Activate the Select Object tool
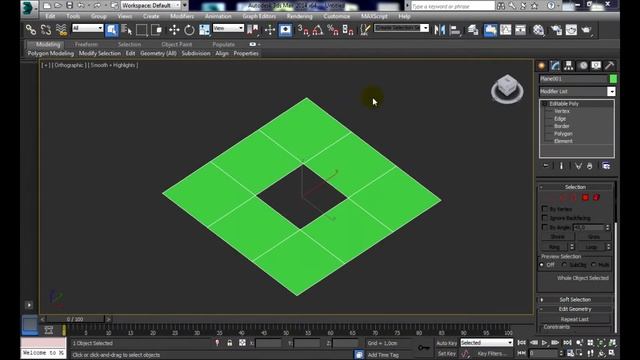The height and width of the screenshot is (360, 640). point(111,30)
